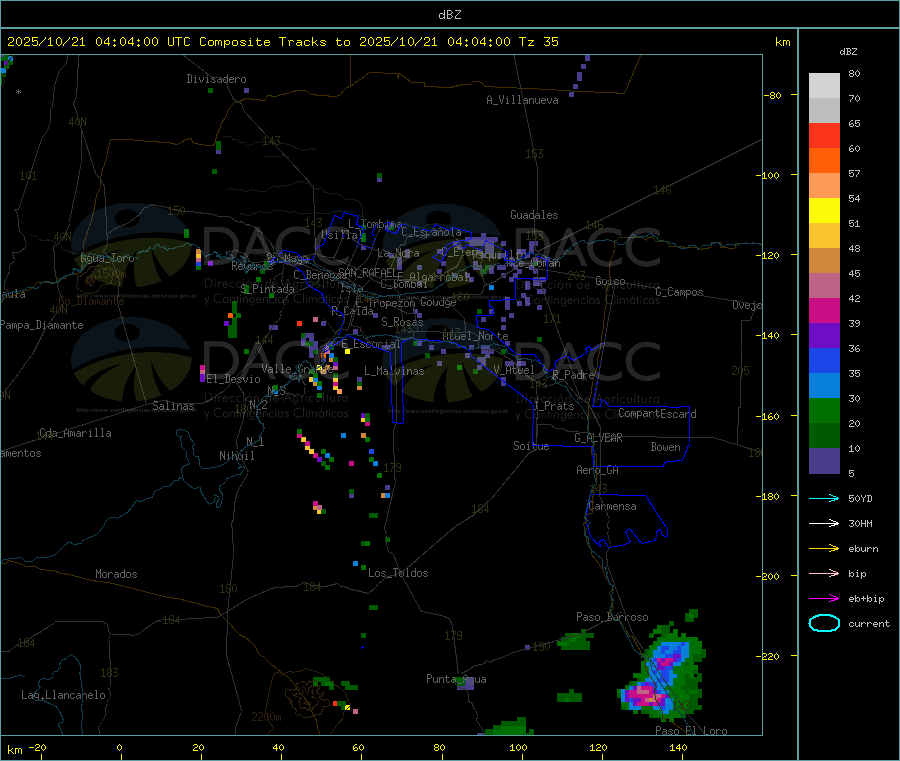Click the C_Española map label
This screenshot has width=900, height=761.
[432, 232]
